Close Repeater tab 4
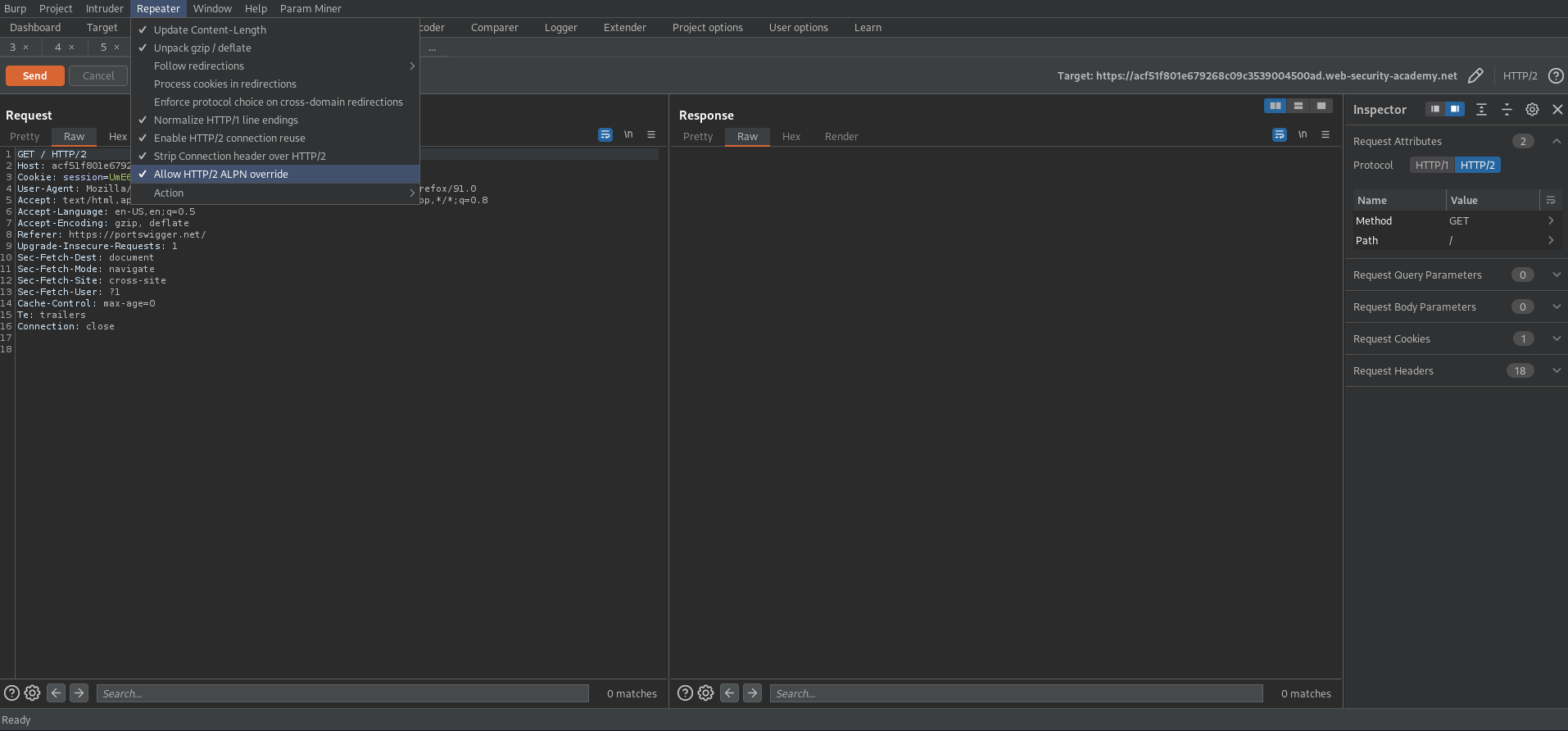 pyautogui.click(x=71, y=47)
